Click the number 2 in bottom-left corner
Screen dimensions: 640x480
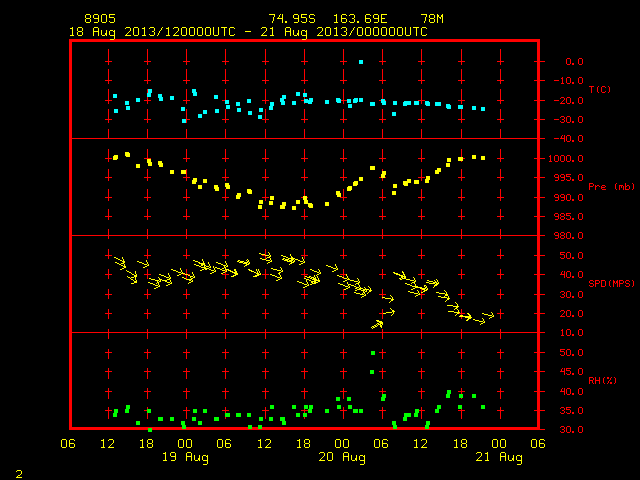pos(19,474)
